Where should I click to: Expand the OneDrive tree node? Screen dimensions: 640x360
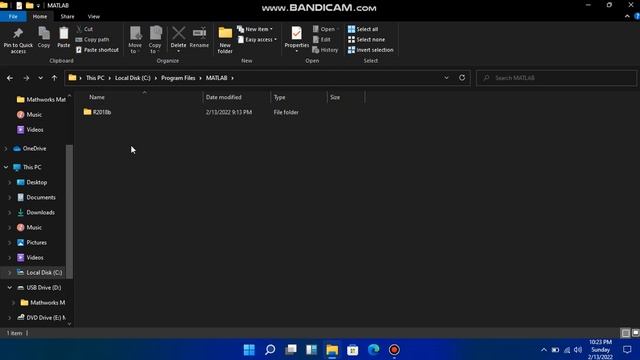(x=6, y=149)
